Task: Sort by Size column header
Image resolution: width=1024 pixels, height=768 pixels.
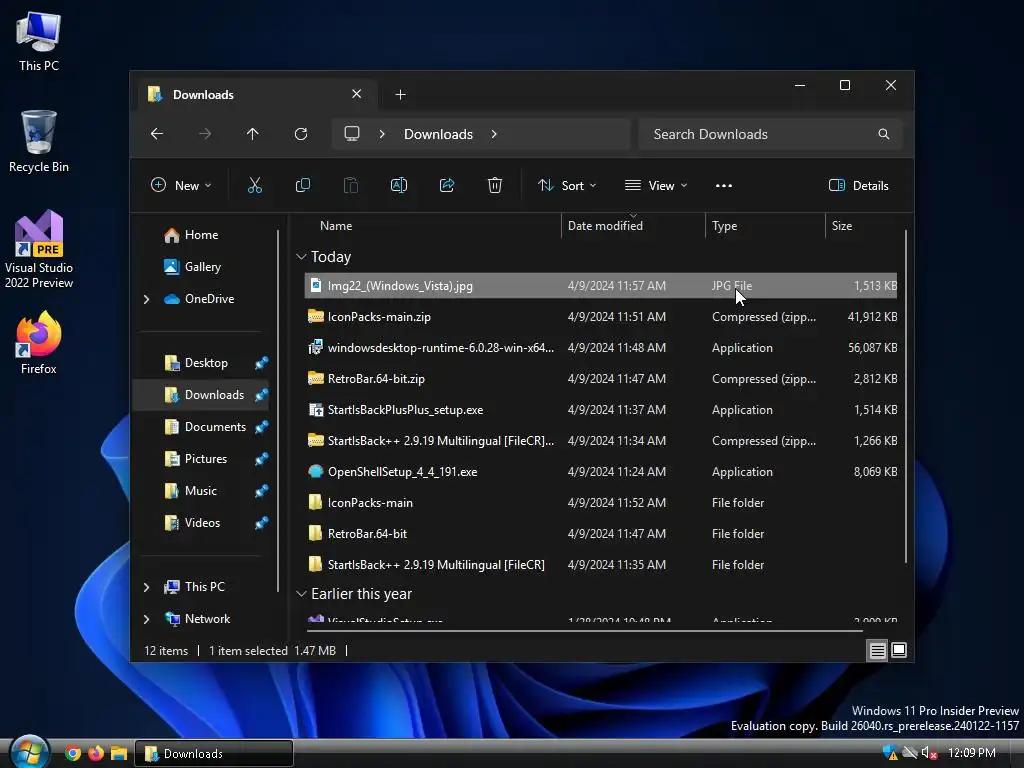Action: pos(842,226)
